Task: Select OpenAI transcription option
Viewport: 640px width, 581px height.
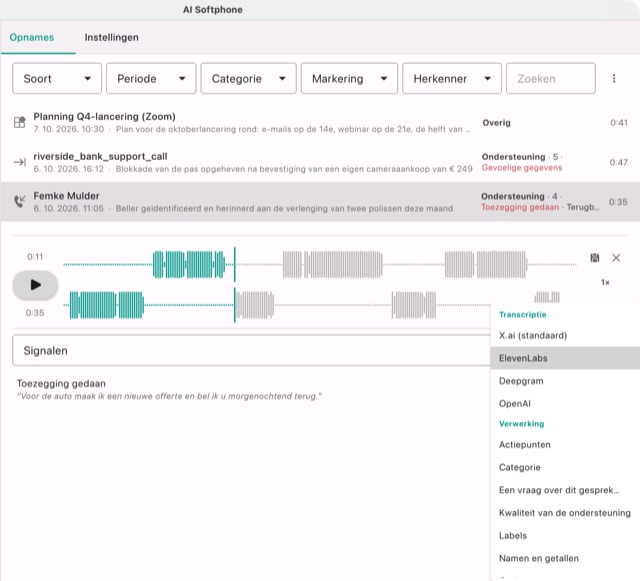Action: coord(565,403)
